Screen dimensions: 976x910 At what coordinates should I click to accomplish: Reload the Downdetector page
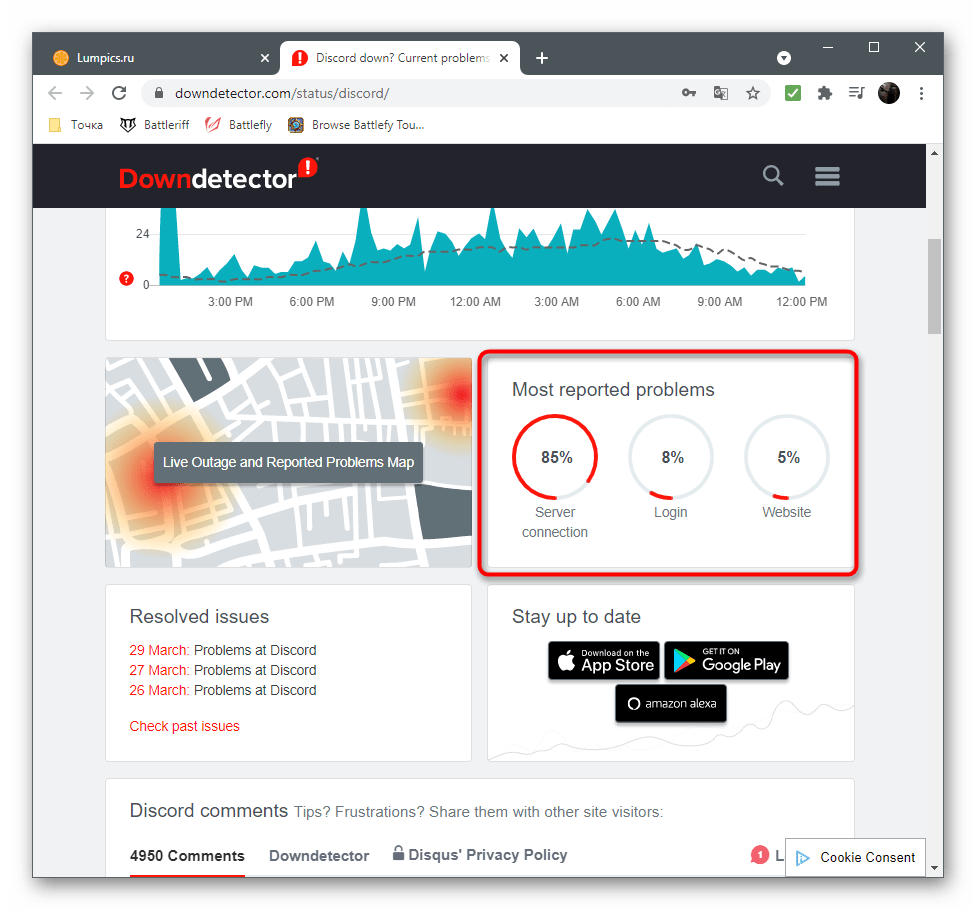pyautogui.click(x=119, y=93)
